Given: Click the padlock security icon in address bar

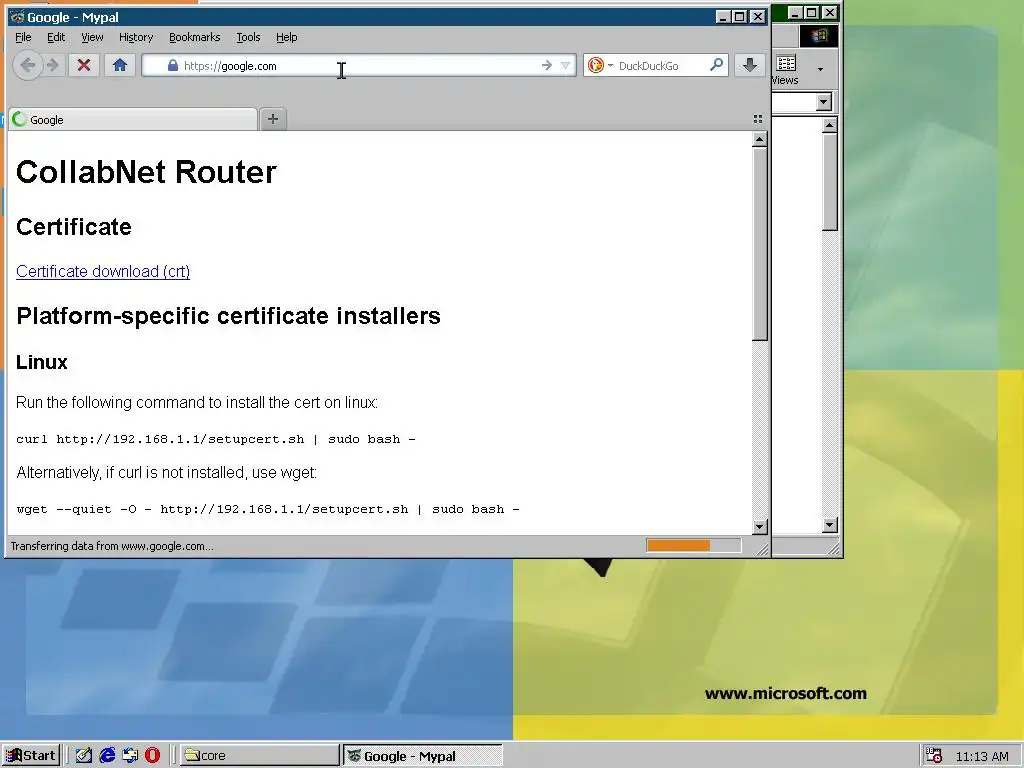Looking at the screenshot, I should click(x=172, y=65).
